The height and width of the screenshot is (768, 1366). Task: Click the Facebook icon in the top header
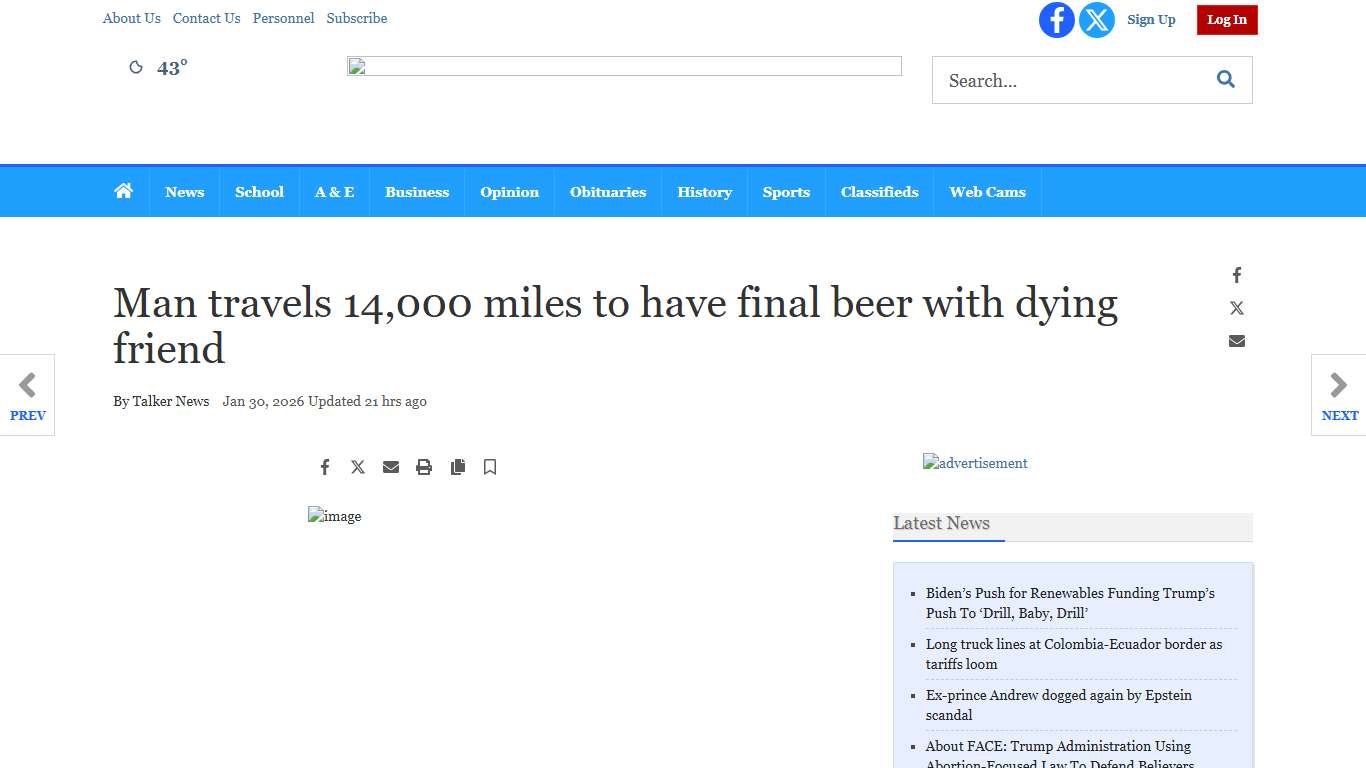tap(1057, 20)
